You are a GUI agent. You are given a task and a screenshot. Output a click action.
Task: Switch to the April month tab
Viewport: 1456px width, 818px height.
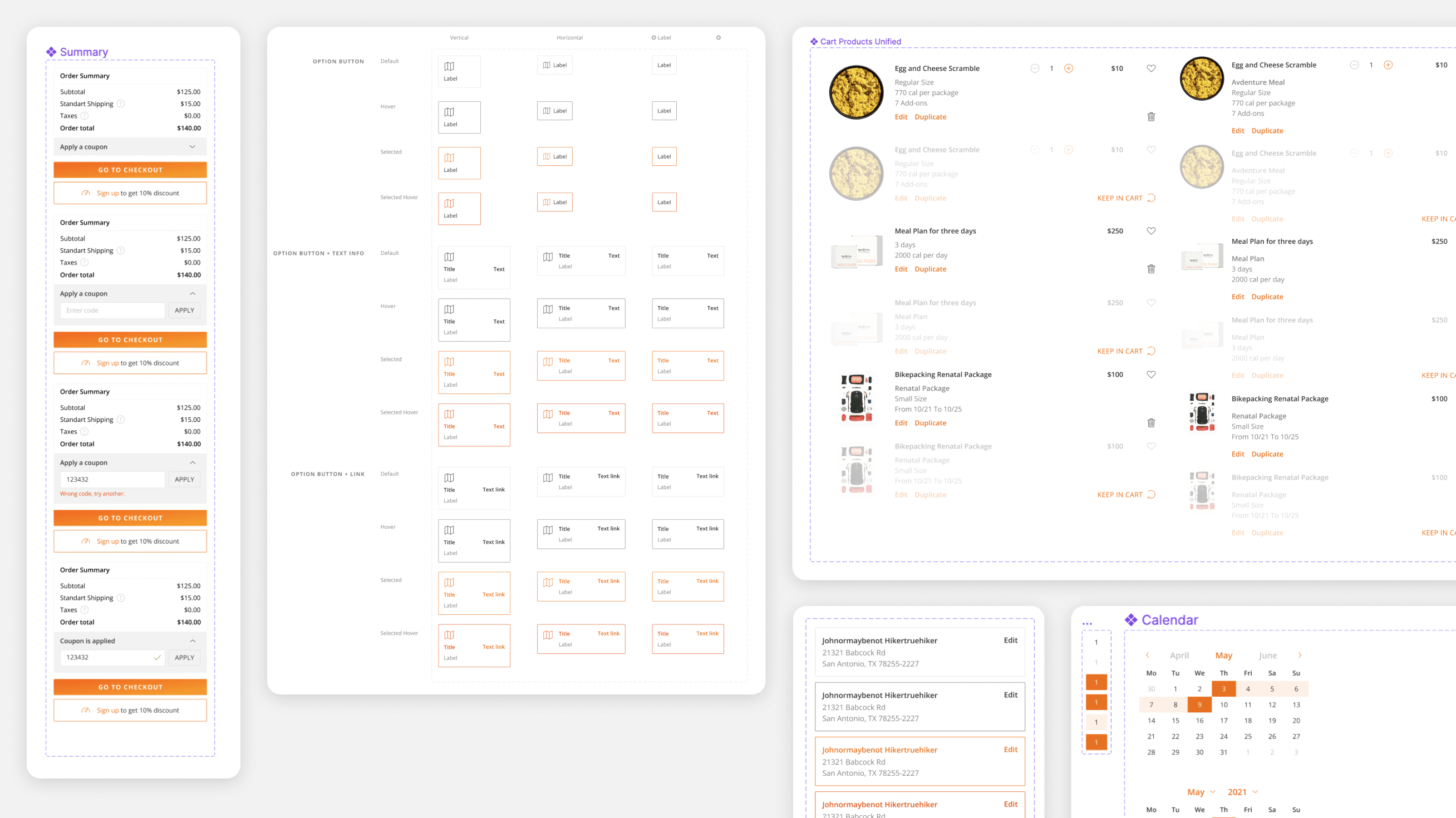point(1178,656)
